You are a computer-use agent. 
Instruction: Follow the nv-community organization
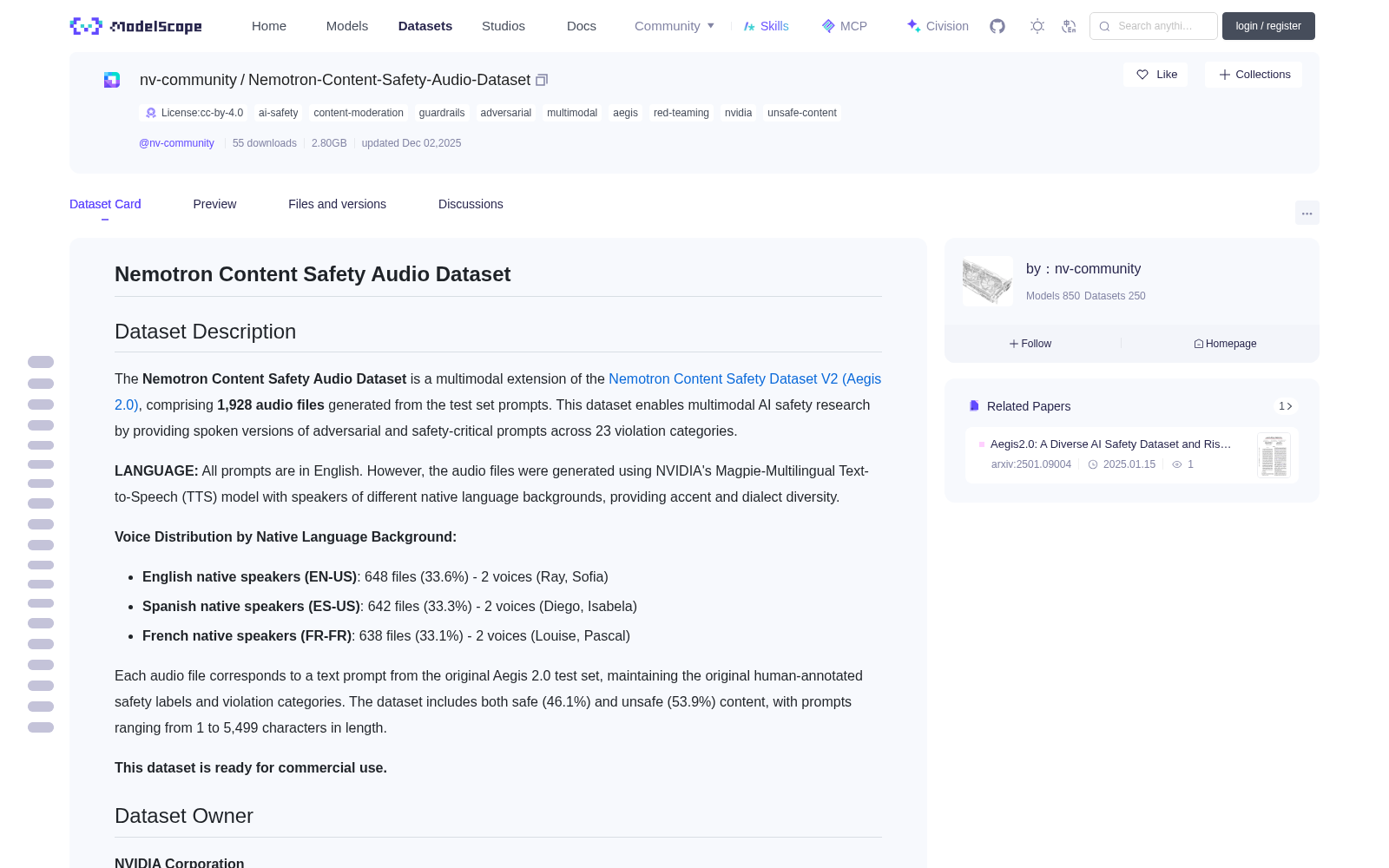[x=1030, y=344]
